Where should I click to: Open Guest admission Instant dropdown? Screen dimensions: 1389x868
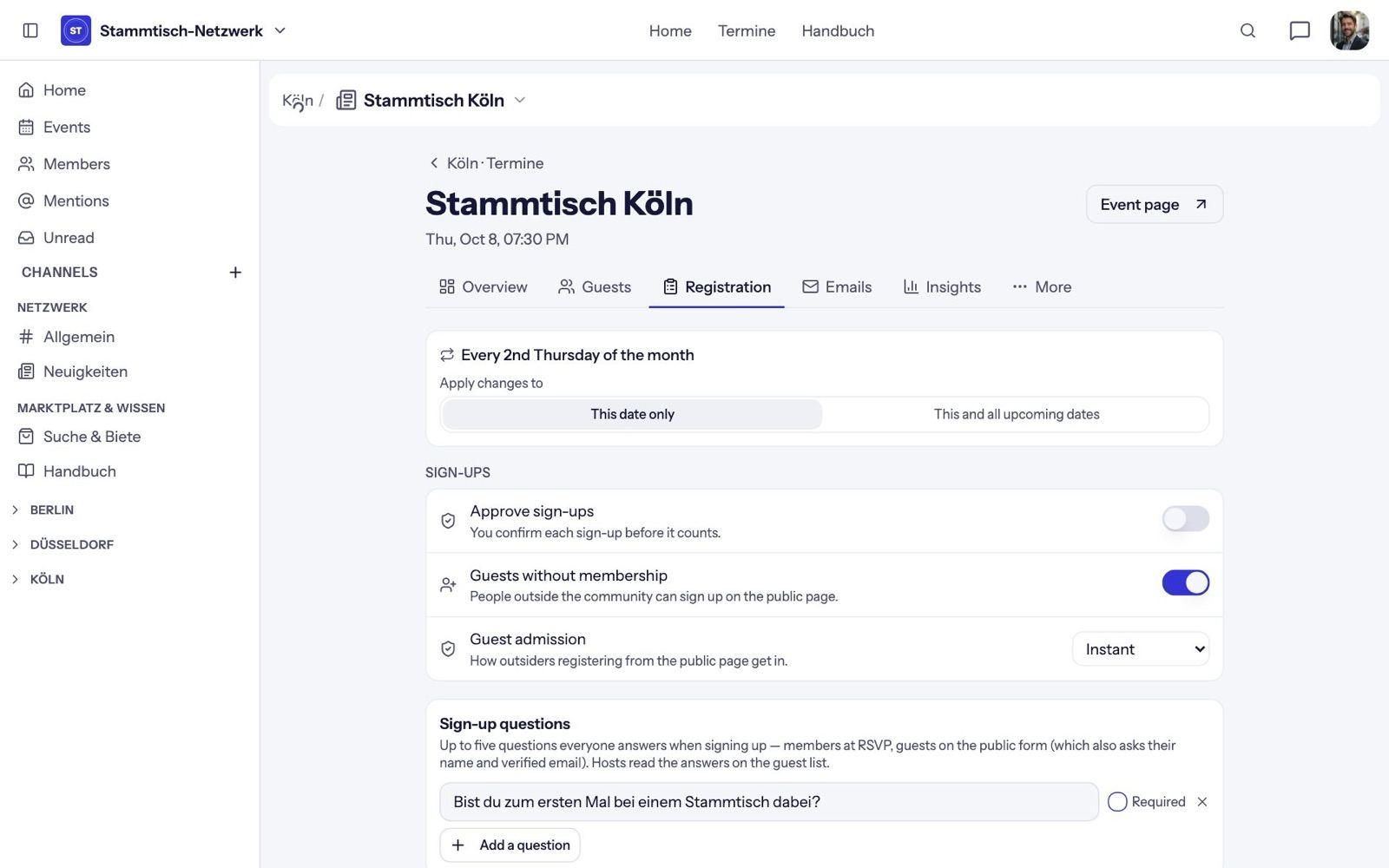(1141, 649)
